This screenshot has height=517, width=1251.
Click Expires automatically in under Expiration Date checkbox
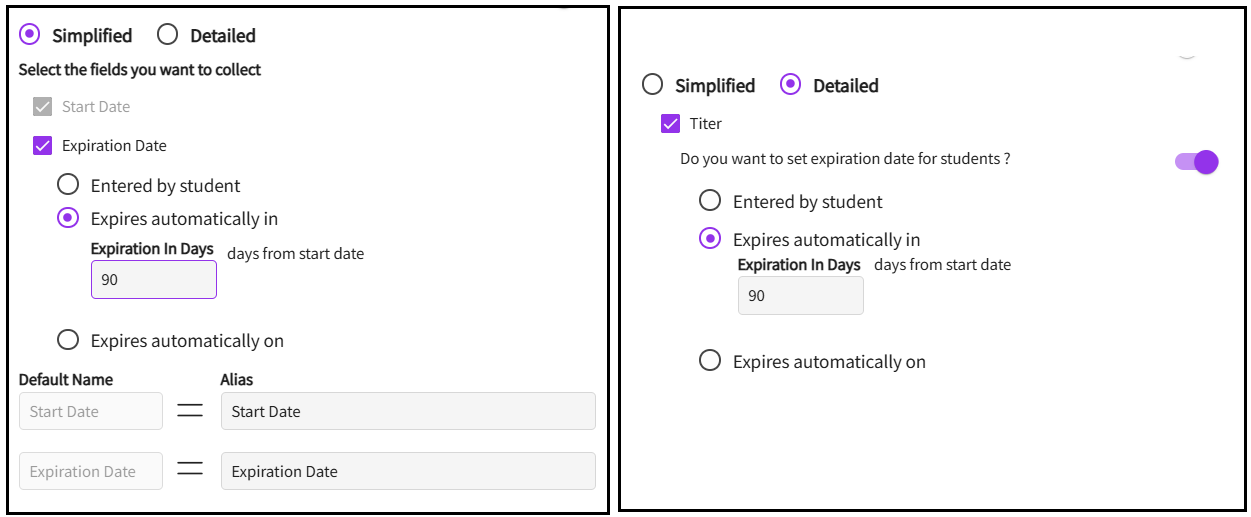68,218
